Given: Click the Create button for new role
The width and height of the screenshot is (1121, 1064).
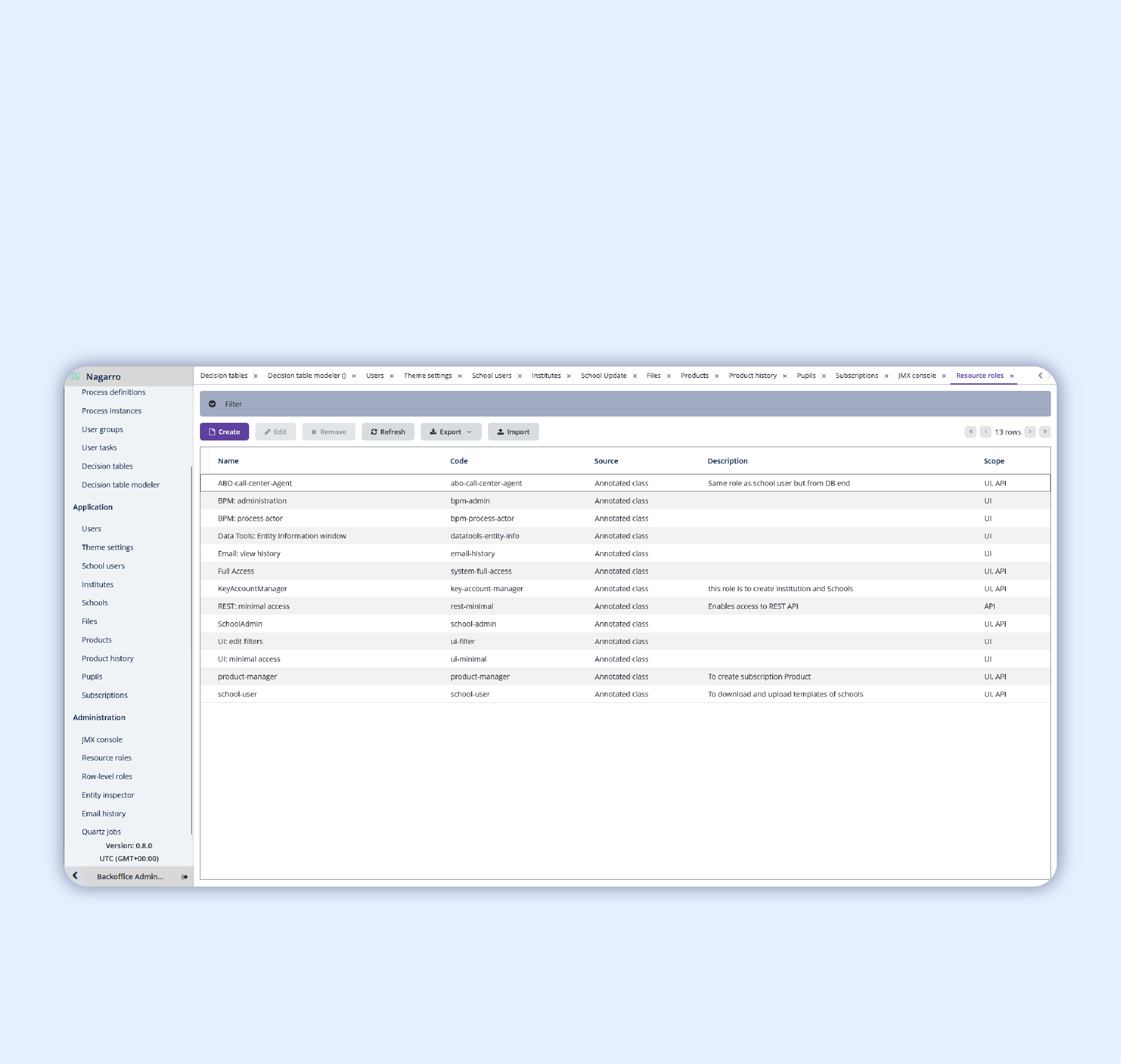Looking at the screenshot, I should pyautogui.click(x=224, y=431).
